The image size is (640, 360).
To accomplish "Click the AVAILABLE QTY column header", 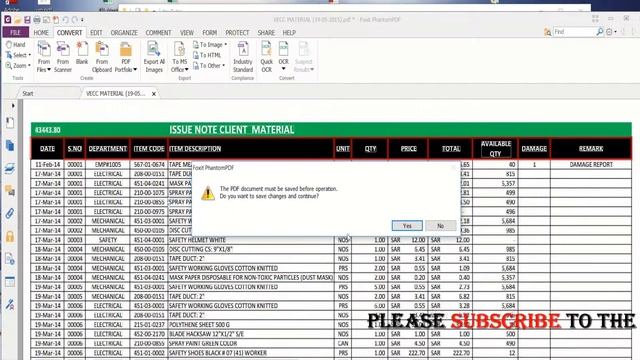I will coord(496,149).
